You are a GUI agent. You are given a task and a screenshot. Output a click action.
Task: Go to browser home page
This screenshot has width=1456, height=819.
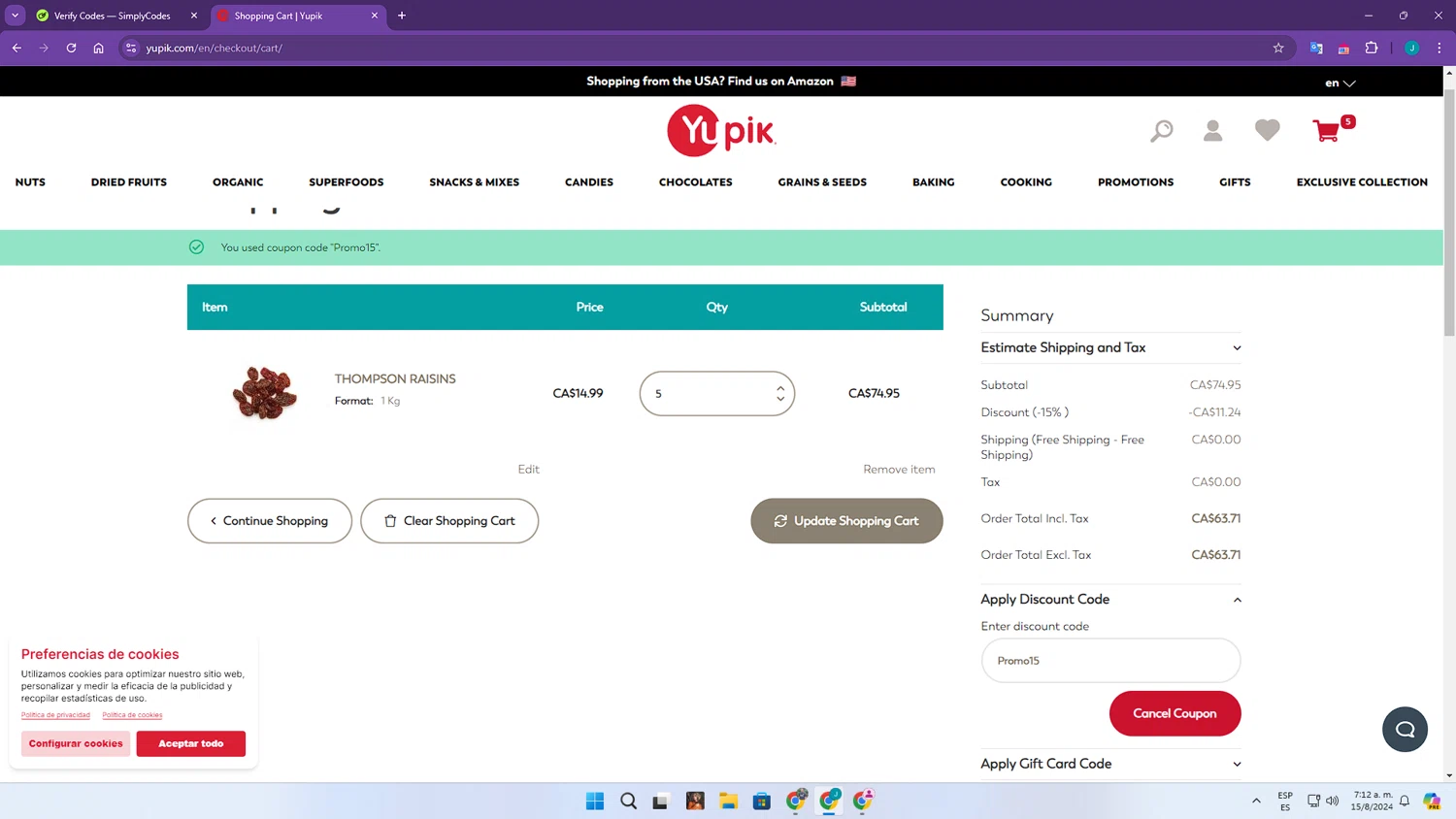click(x=98, y=48)
